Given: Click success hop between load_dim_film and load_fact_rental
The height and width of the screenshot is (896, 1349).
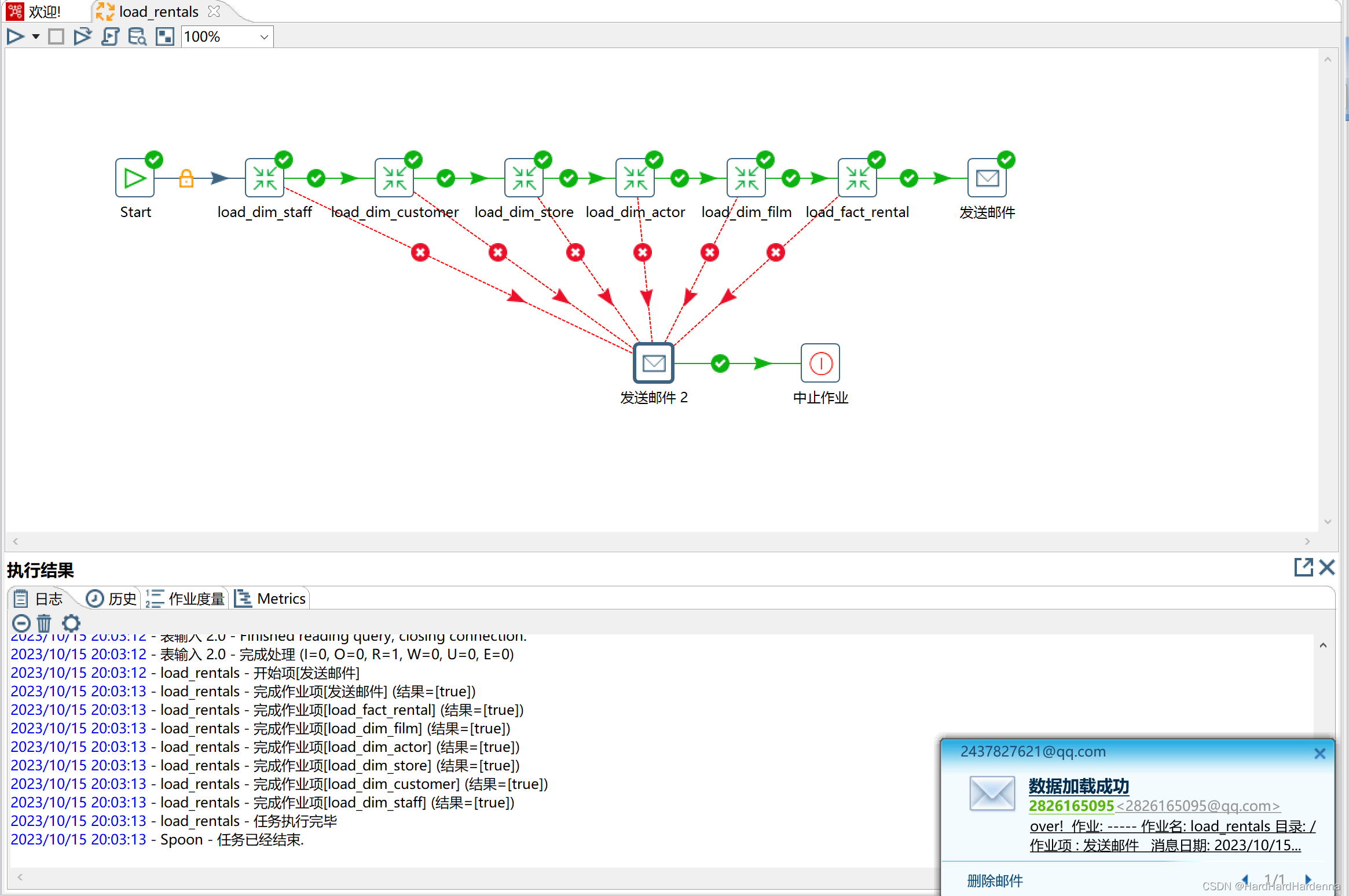Looking at the screenshot, I should tap(791, 178).
